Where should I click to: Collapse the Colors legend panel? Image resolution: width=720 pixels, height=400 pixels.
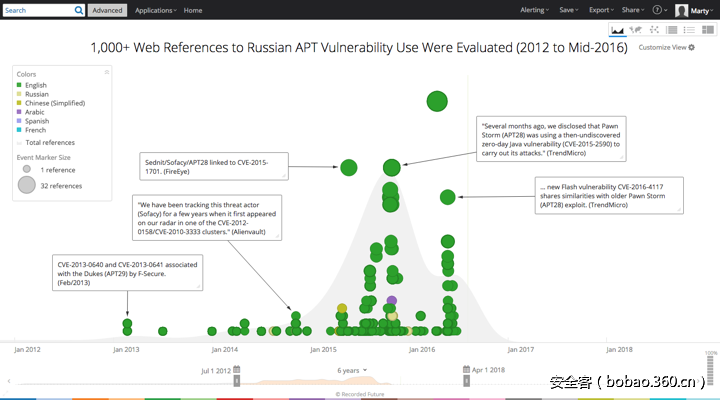[x=107, y=73]
